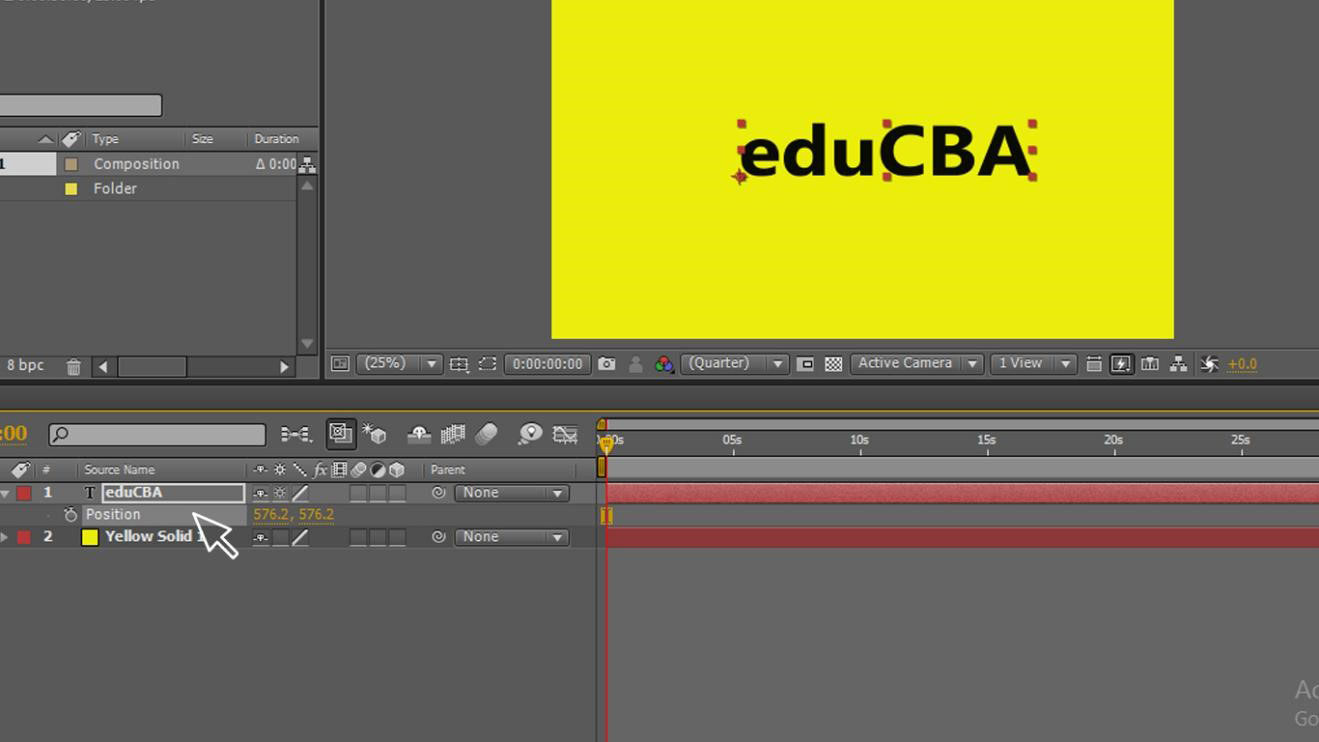Click the Position value 576.2, 576.2
The height and width of the screenshot is (742, 1319).
pyautogui.click(x=294, y=515)
